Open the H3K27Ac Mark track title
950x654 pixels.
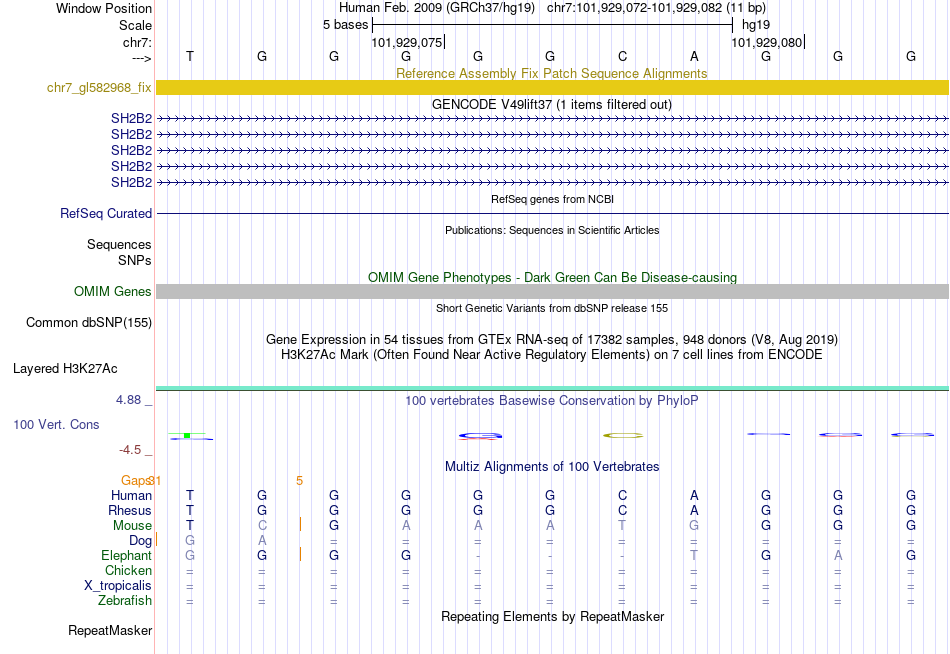[x=552, y=355]
